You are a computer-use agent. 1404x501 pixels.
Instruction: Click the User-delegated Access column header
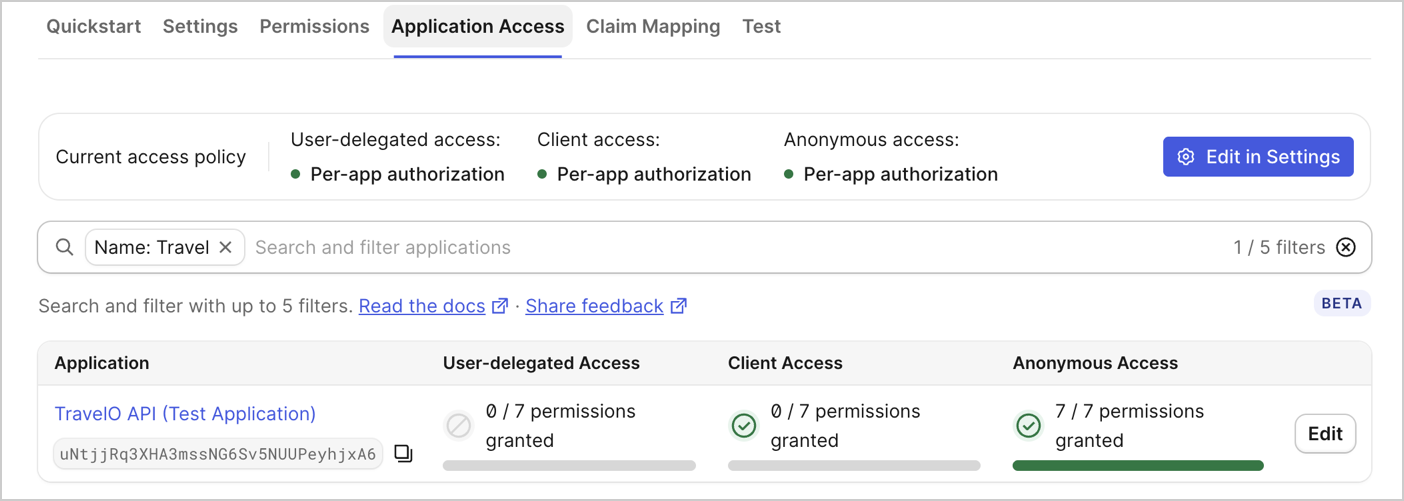pyautogui.click(x=541, y=363)
